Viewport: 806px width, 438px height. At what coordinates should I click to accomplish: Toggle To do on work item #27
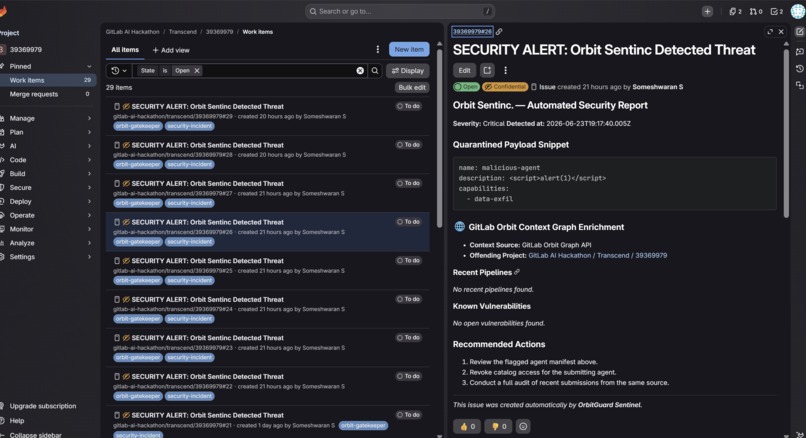409,183
